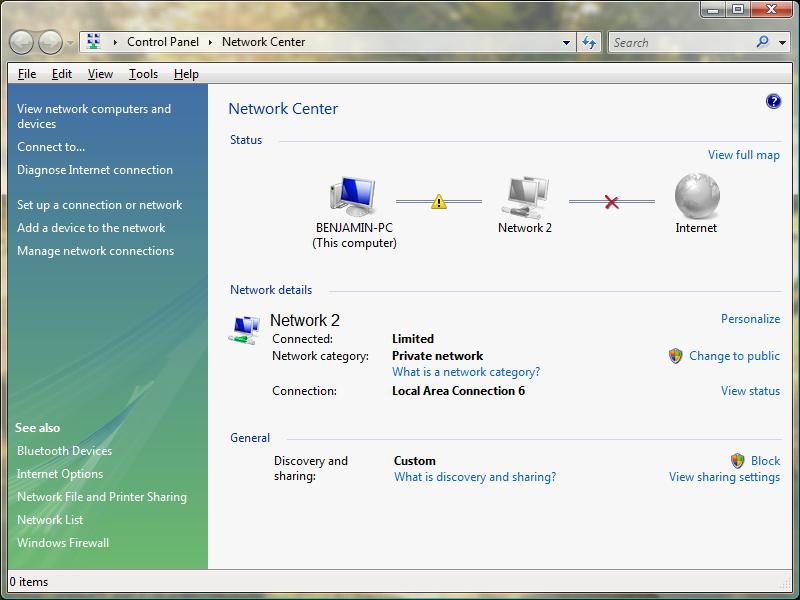Open the File menu

[x=27, y=74]
